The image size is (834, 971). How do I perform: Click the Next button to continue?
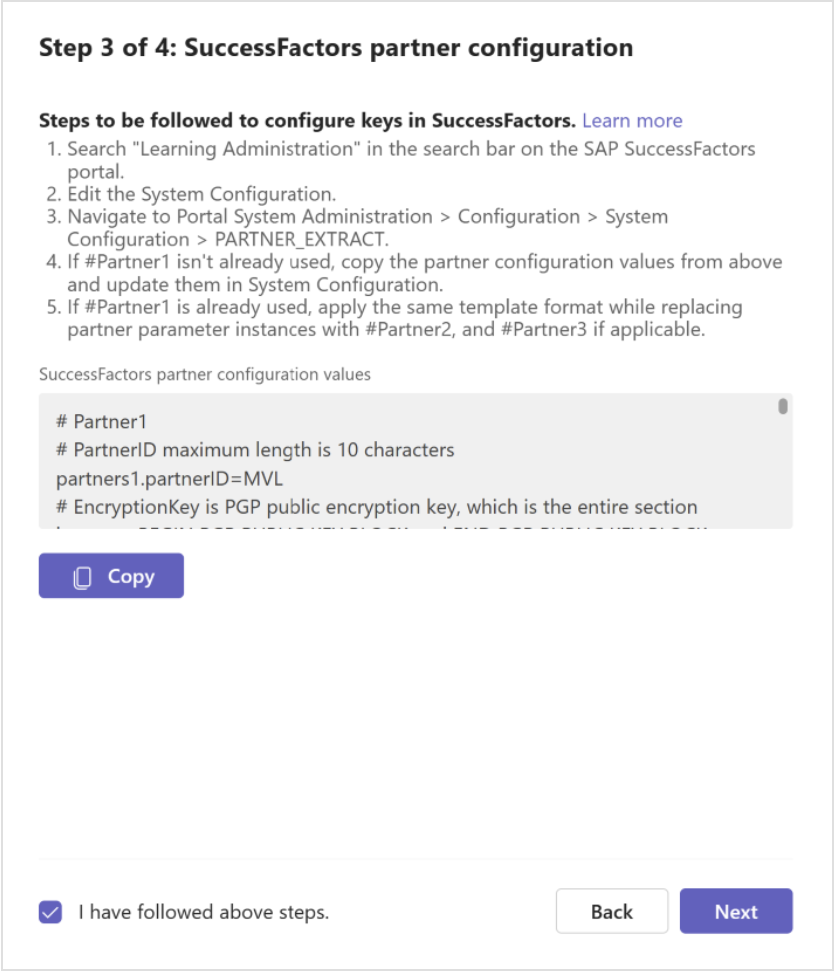(736, 911)
